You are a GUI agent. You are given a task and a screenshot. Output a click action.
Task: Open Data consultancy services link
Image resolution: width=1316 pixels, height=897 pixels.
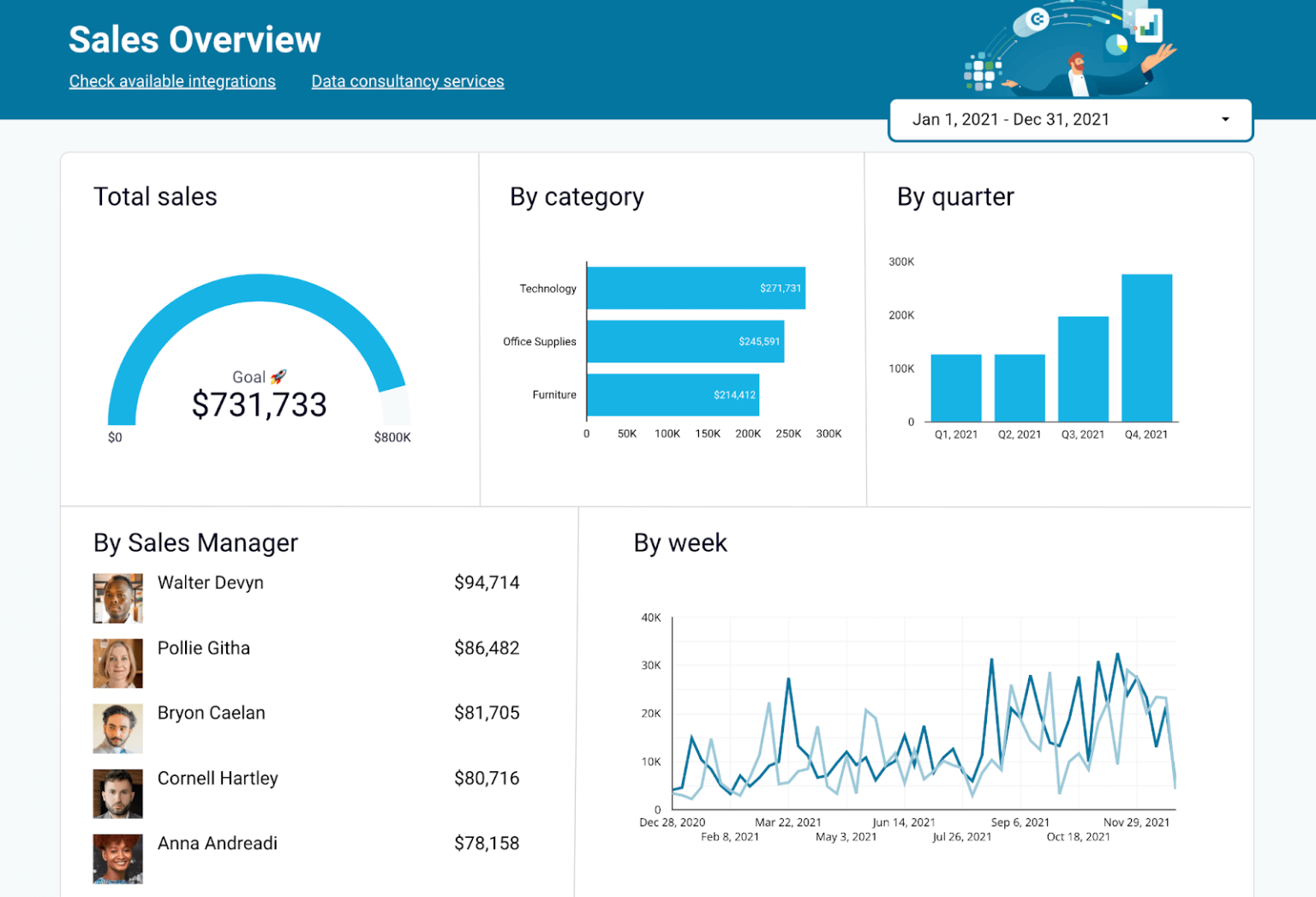[x=407, y=81]
